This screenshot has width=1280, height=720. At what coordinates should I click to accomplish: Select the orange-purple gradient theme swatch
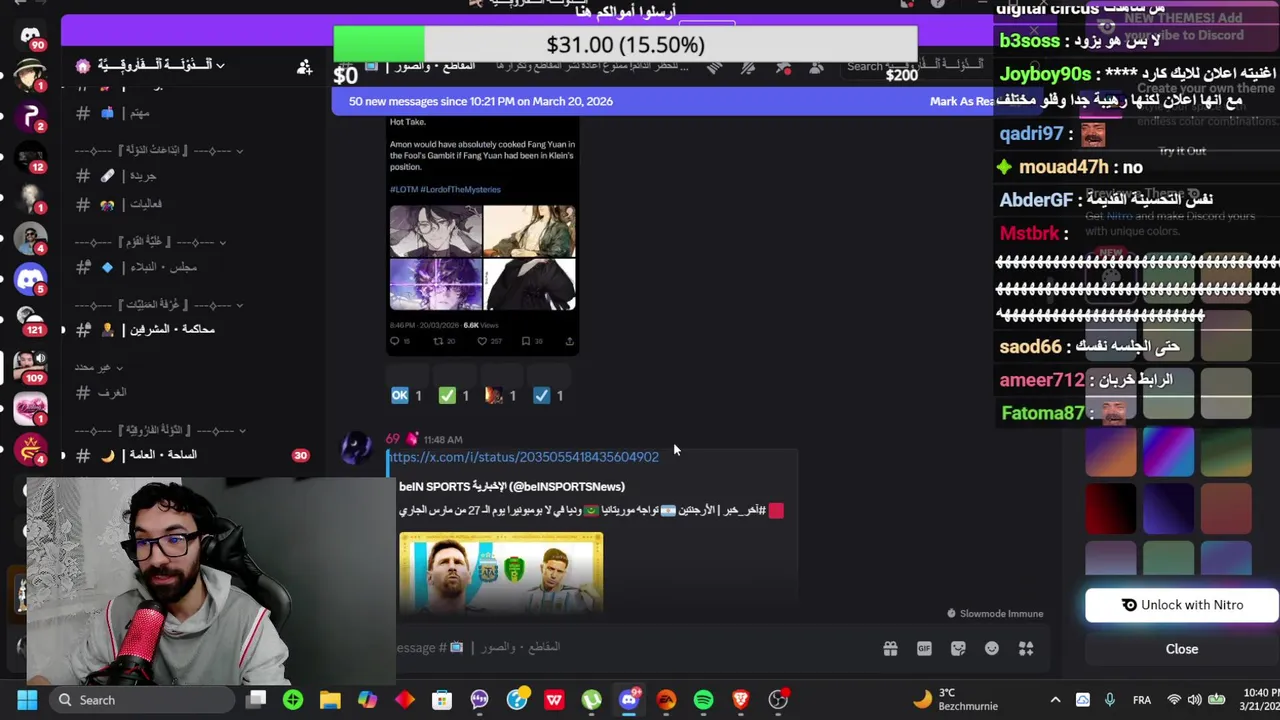coord(1111,450)
